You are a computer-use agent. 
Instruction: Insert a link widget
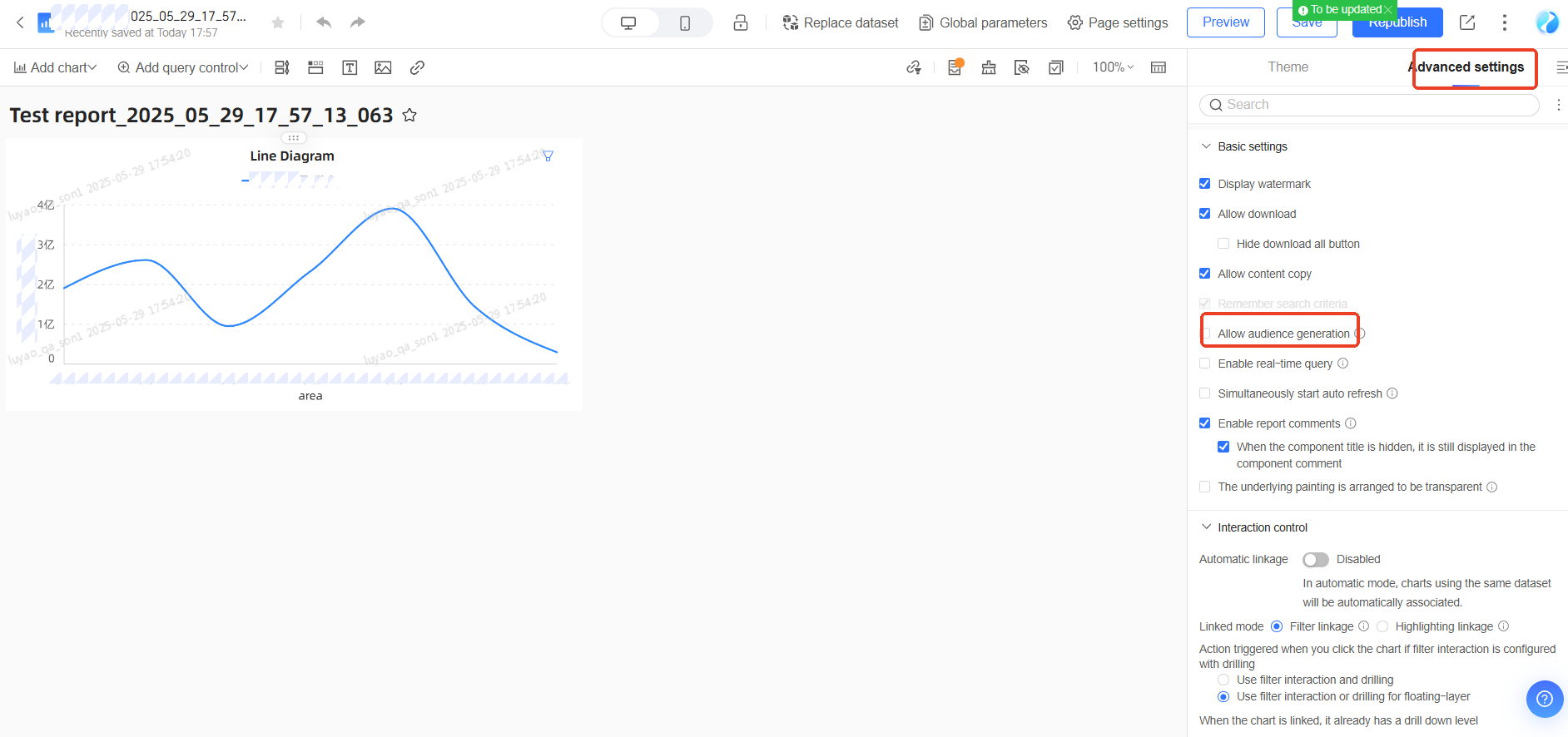click(417, 67)
